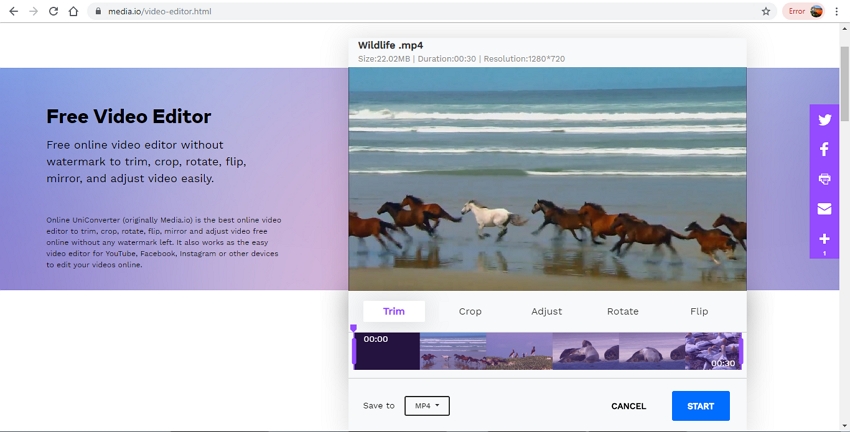Image resolution: width=850 pixels, height=432 pixels.
Task: Reload the page in the browser
Action: (x=53, y=12)
